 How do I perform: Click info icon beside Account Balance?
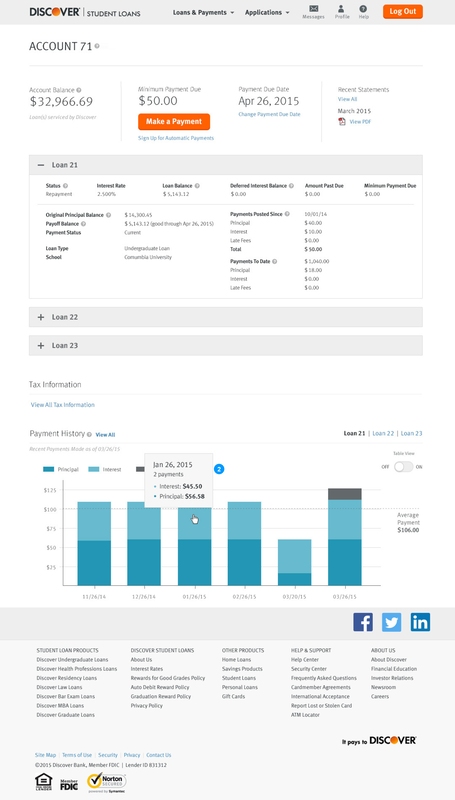[x=79, y=90]
